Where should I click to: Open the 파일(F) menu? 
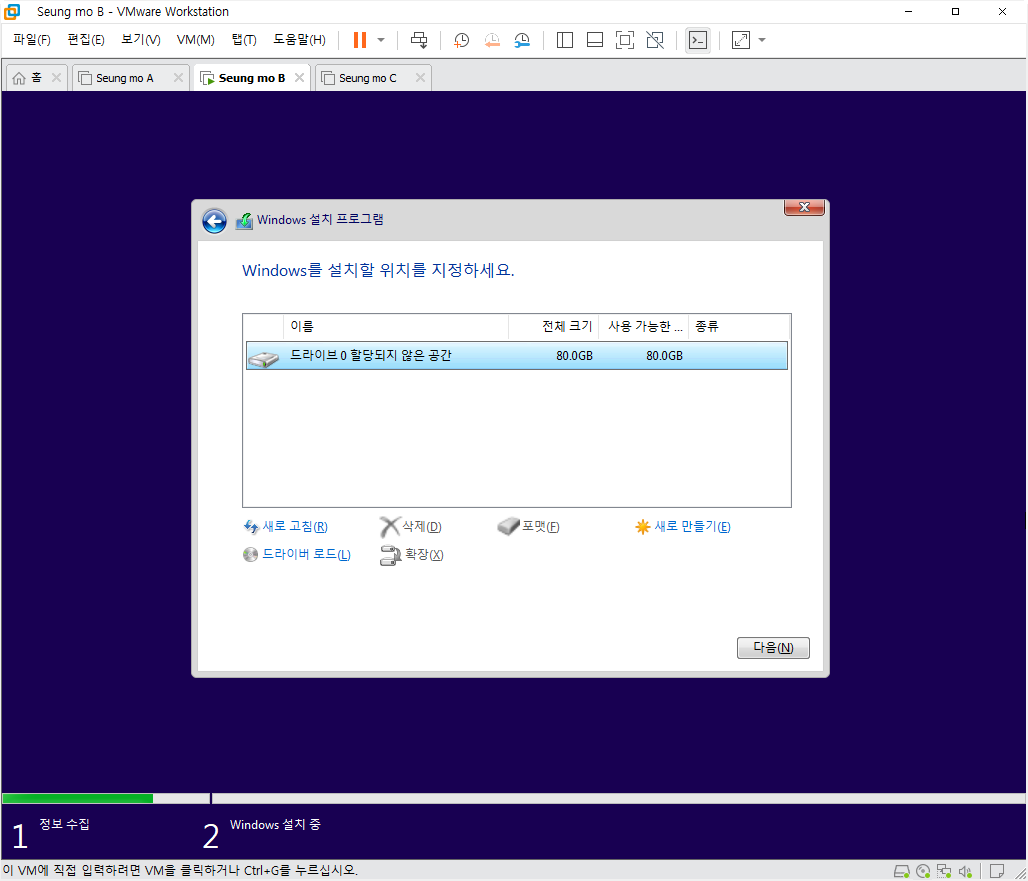pyautogui.click(x=31, y=40)
